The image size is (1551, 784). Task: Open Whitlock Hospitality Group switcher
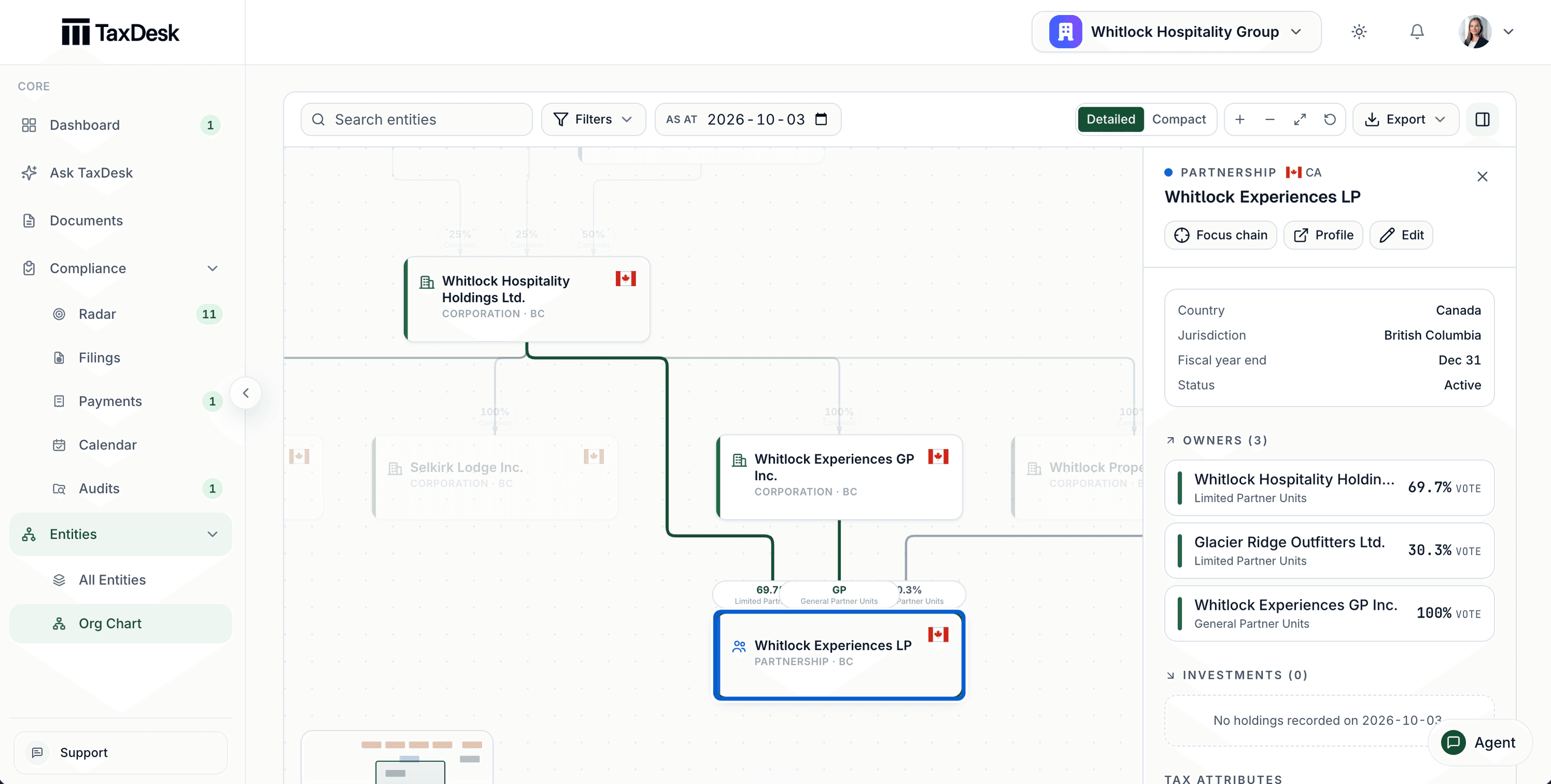tap(1176, 32)
